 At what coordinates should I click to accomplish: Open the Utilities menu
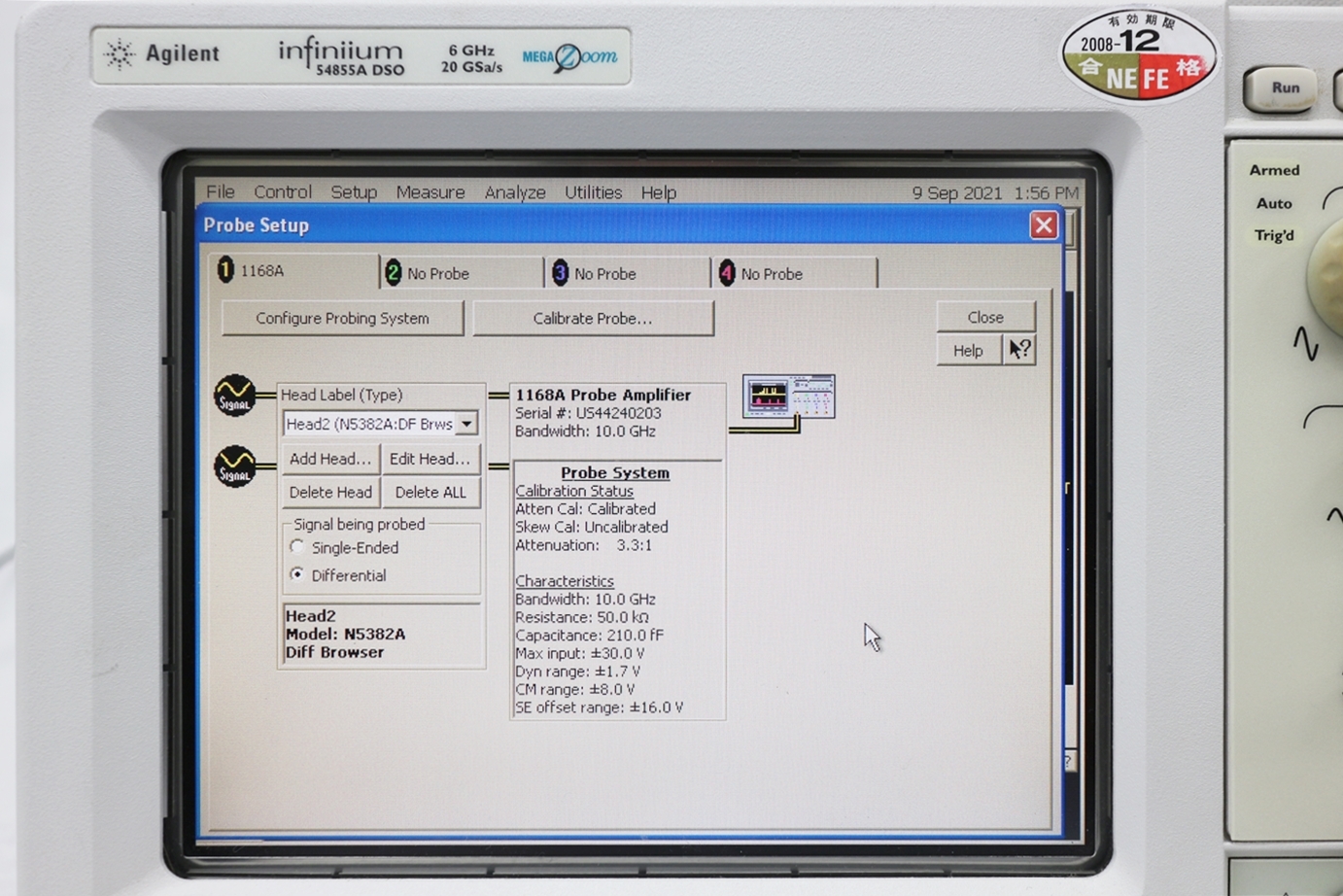click(593, 192)
